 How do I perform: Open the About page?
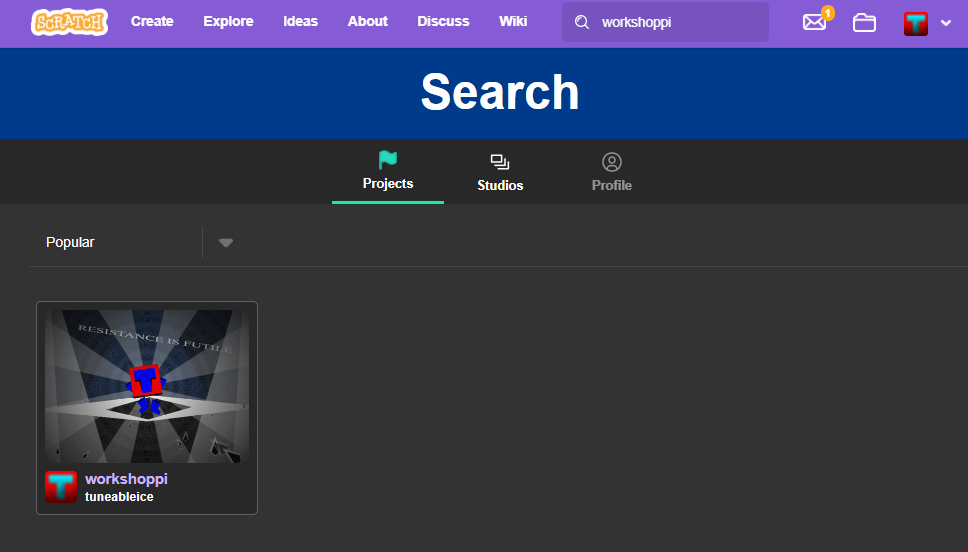point(368,22)
